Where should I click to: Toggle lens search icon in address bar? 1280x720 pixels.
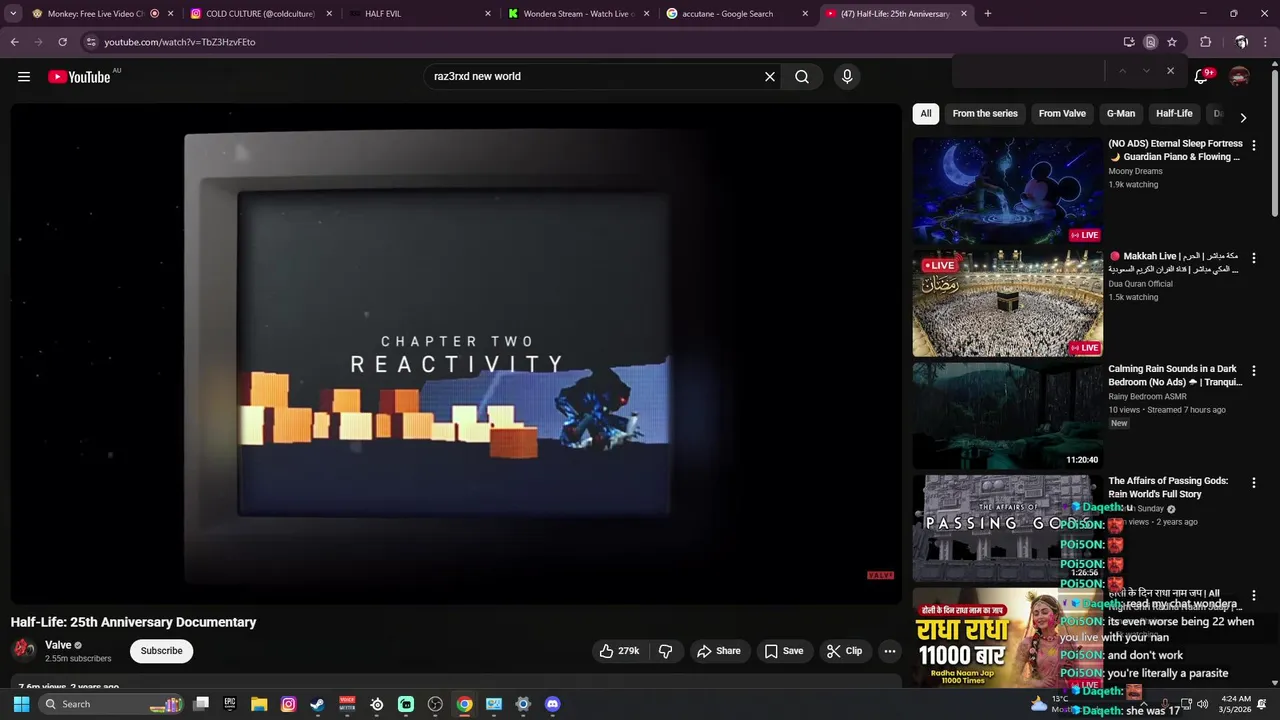[x=1151, y=42]
